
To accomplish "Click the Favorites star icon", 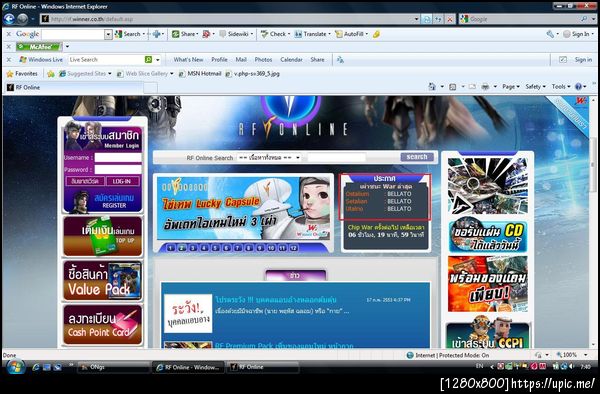I will click(10, 74).
